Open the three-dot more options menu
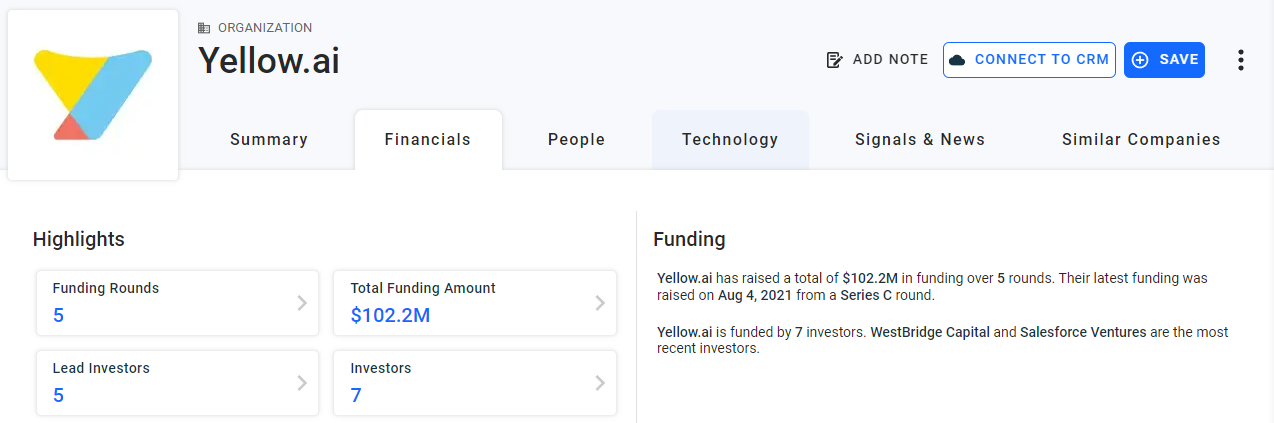Image resolution: width=1274 pixels, height=423 pixels. click(1241, 60)
